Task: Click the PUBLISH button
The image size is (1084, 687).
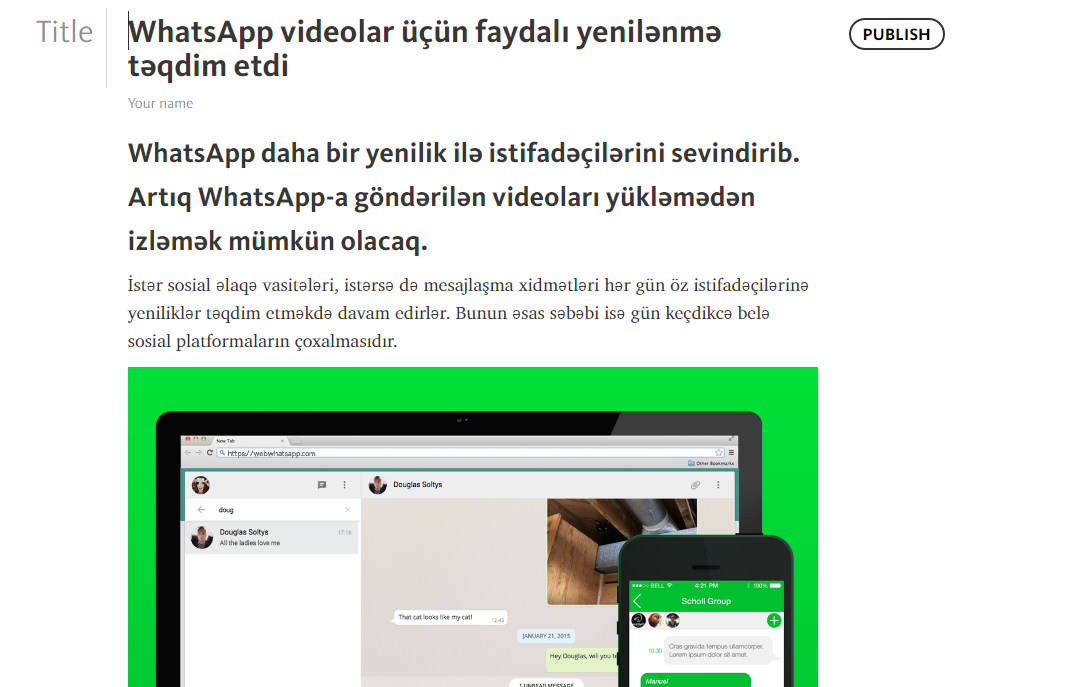Action: (896, 35)
